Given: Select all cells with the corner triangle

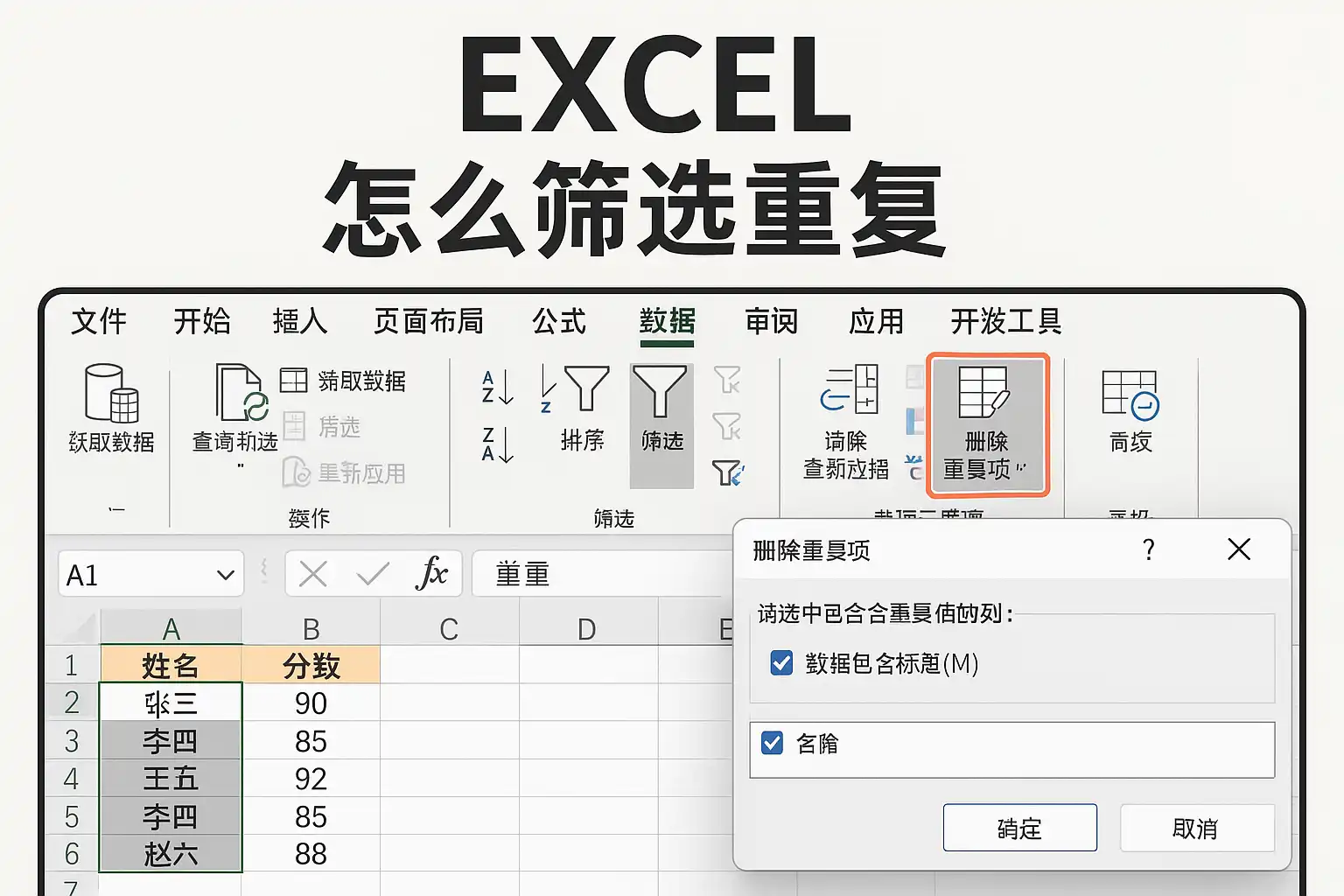Looking at the screenshot, I should (x=81, y=628).
